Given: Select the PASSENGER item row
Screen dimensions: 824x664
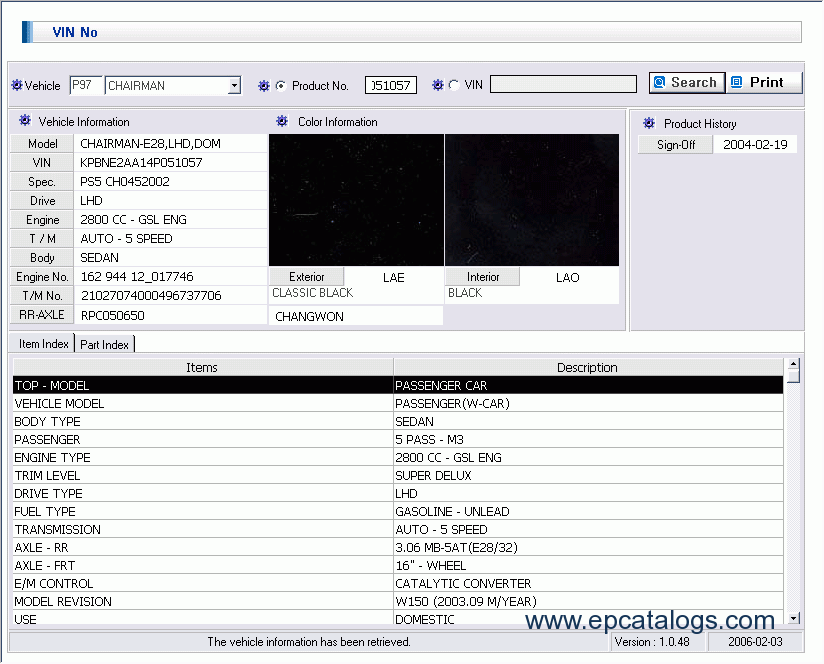Looking at the screenshot, I should (398, 439).
